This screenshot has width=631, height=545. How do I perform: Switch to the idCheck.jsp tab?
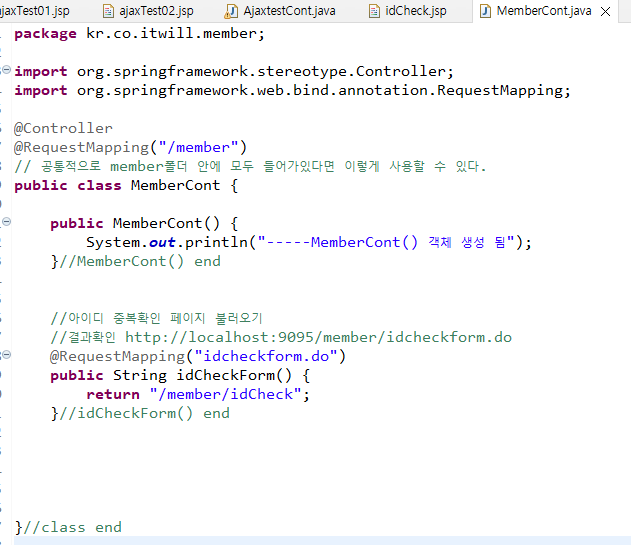click(x=408, y=11)
